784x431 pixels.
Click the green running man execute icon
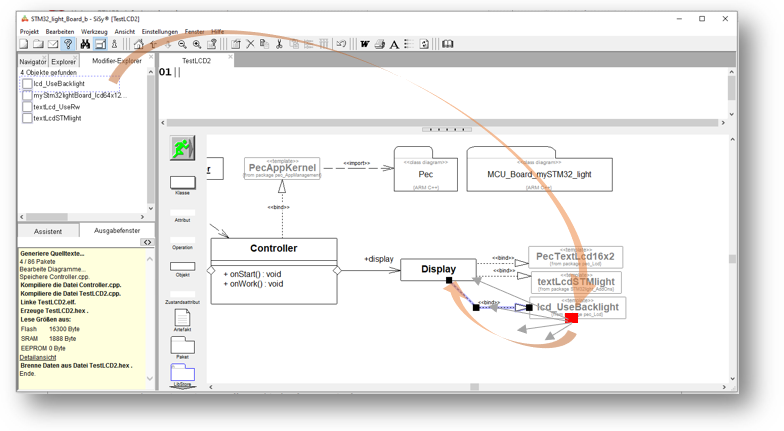(x=182, y=149)
